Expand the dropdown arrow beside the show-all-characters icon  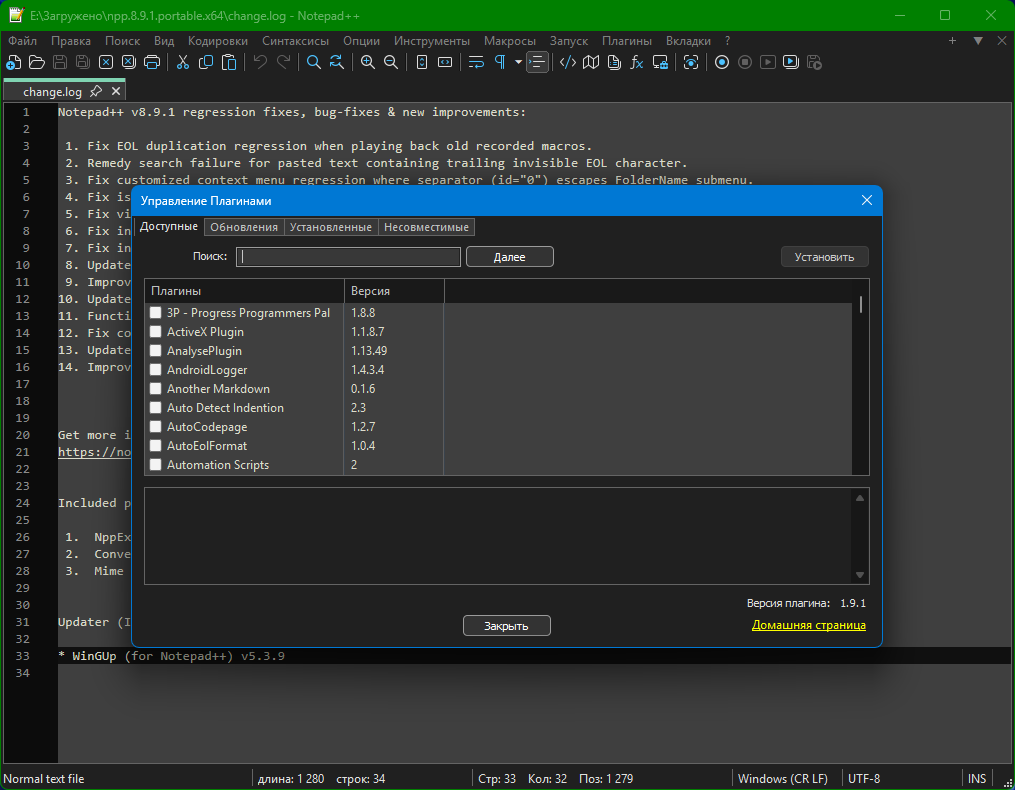pyautogui.click(x=518, y=62)
